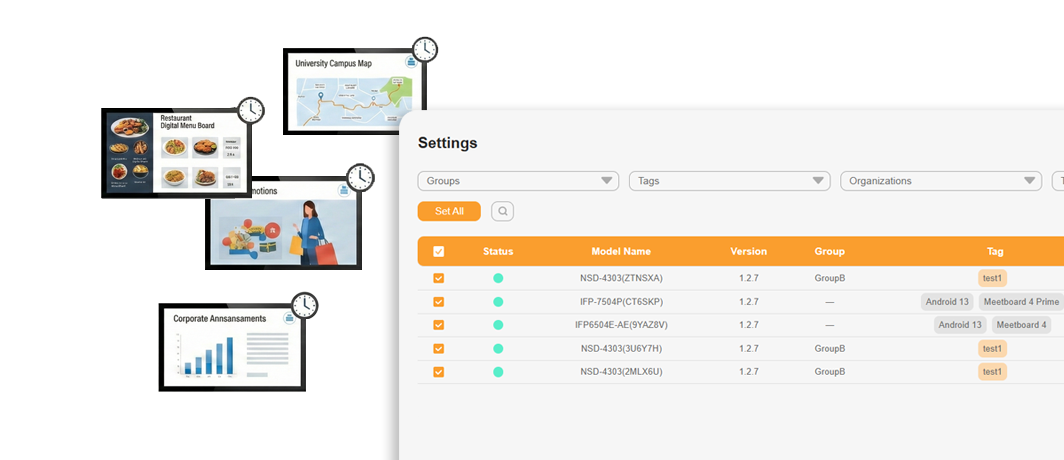This screenshot has height=460, width=1064.
Task: Click the clock icon on Restaurant Digital Menu Board
Action: click(x=250, y=110)
